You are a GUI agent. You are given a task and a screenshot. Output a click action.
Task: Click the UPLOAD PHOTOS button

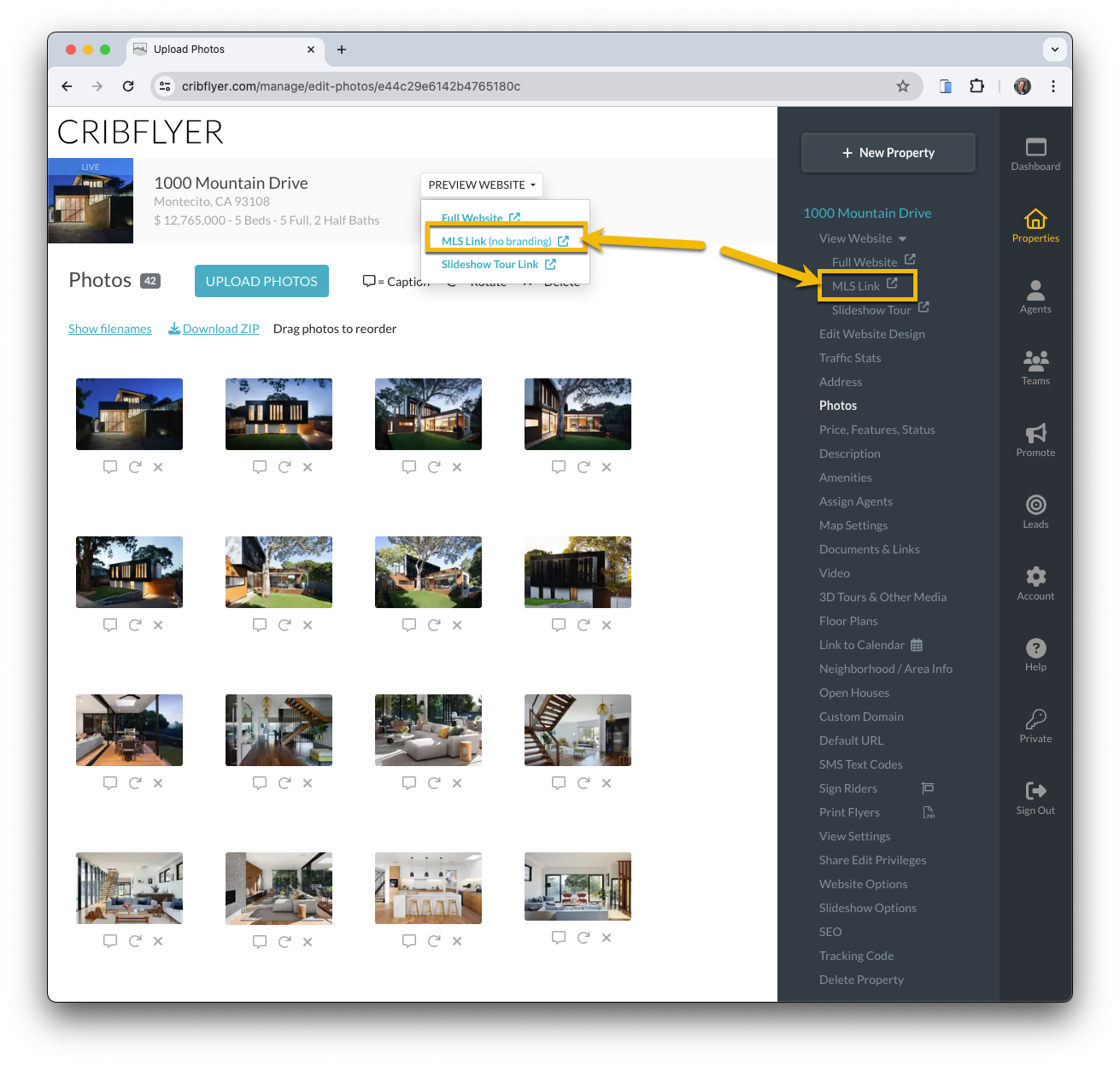click(261, 281)
